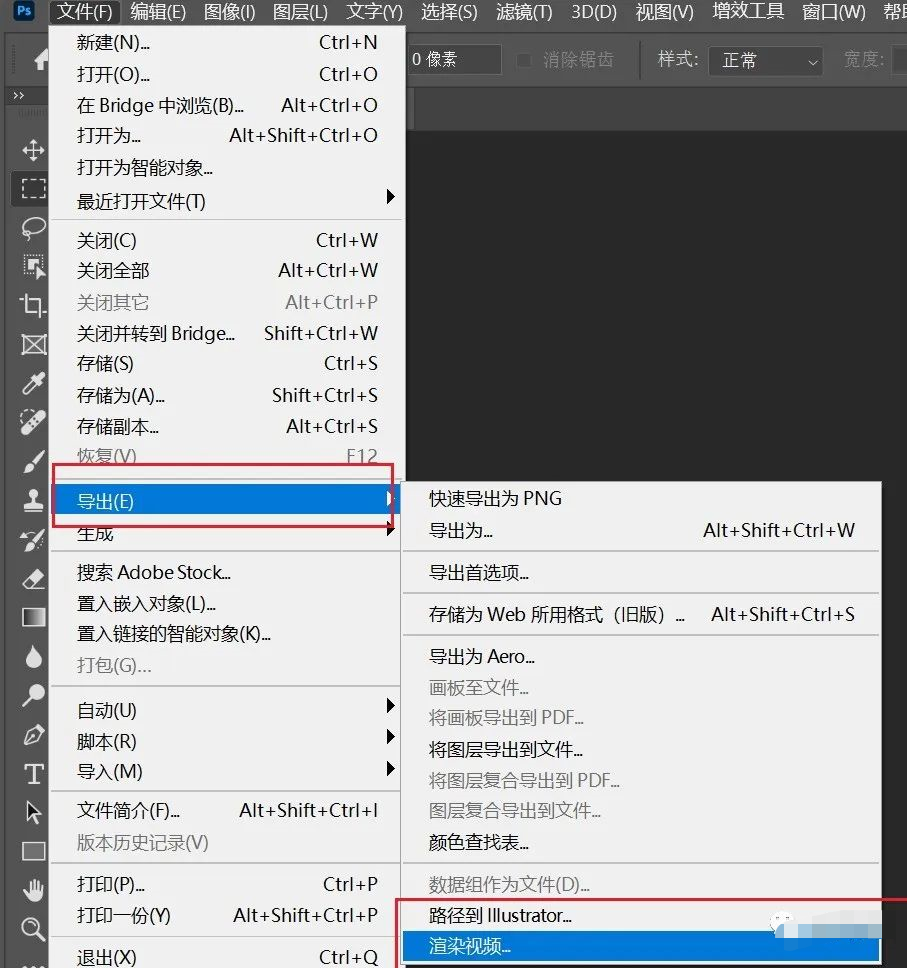Select the Hand tool

(x=33, y=890)
